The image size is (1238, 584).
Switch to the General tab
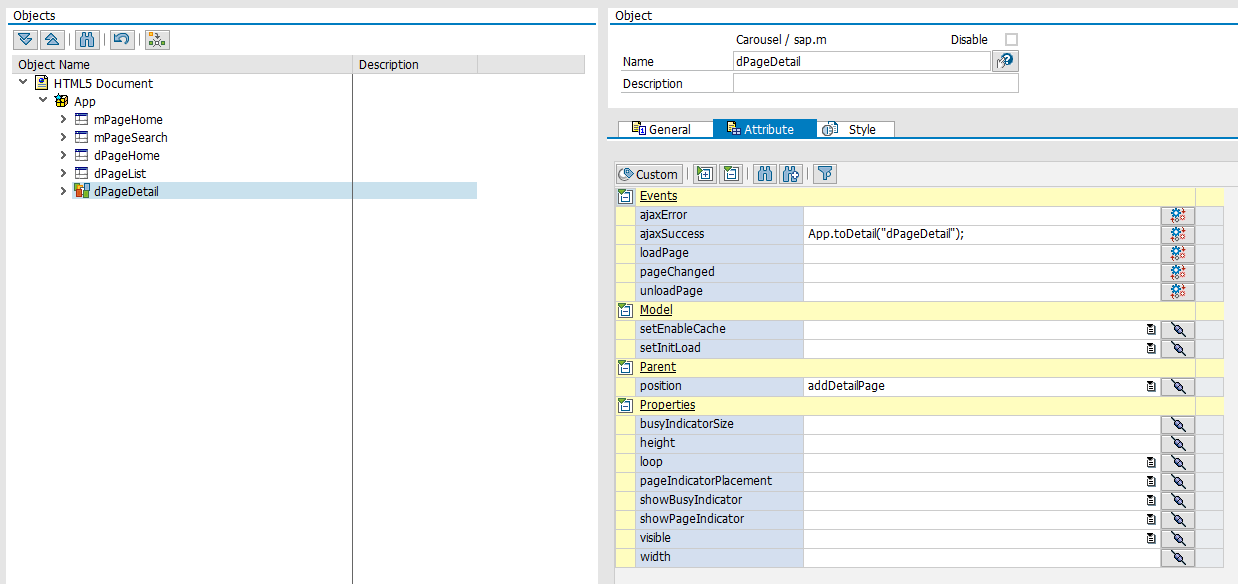tap(661, 129)
